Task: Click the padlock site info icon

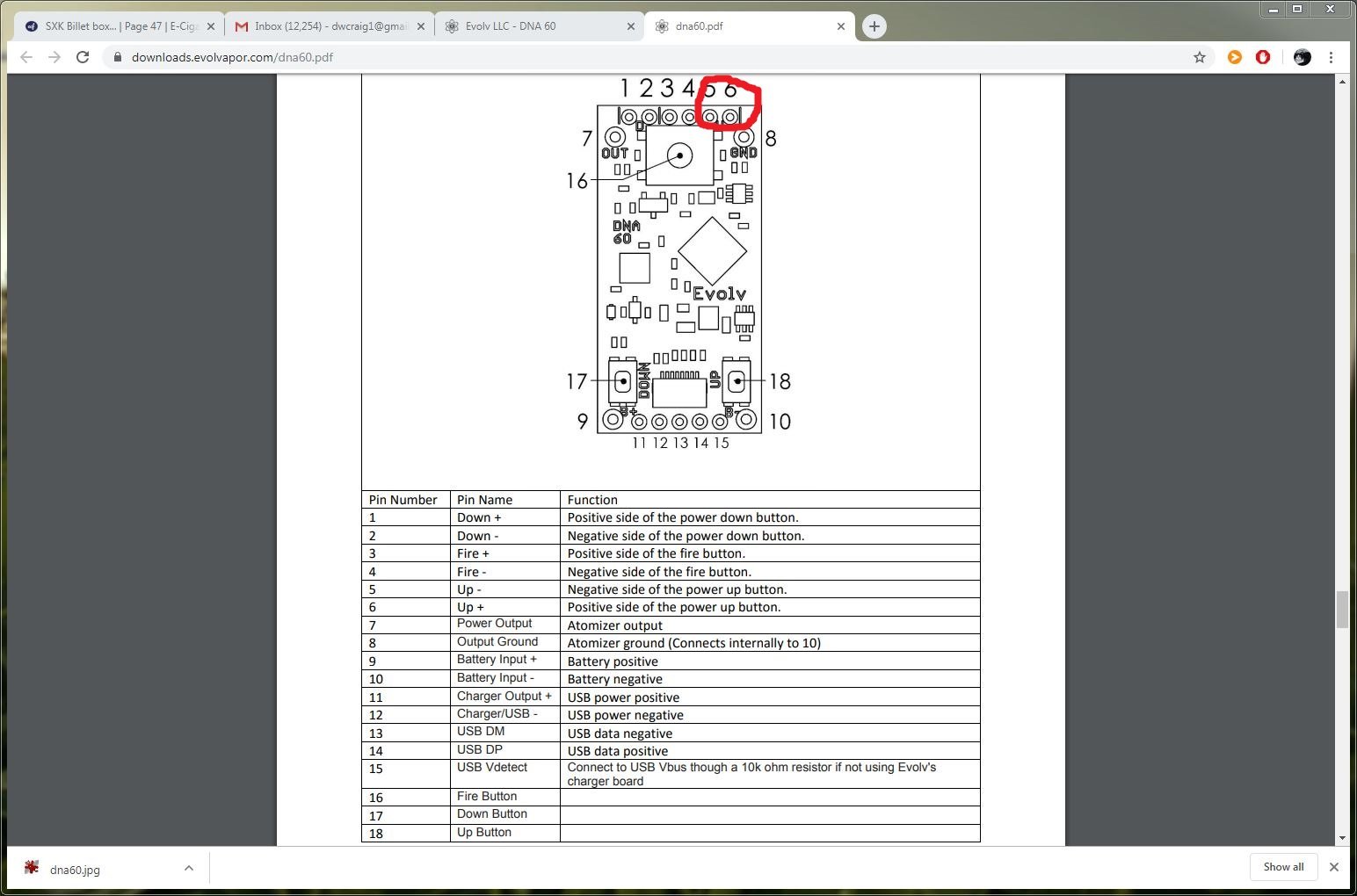Action: (x=117, y=57)
